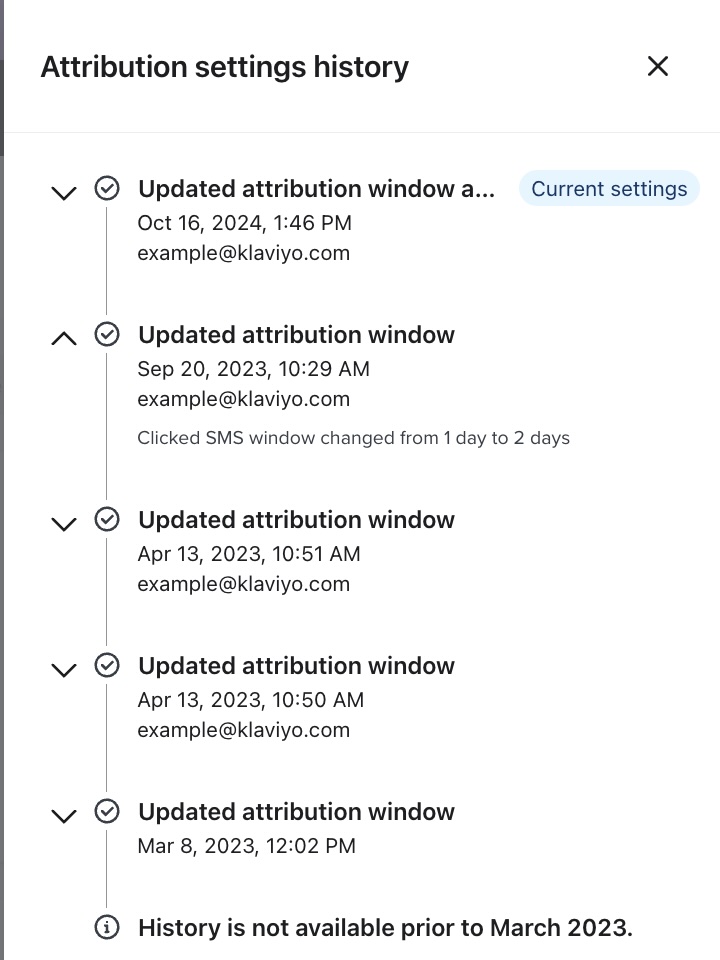Click the Mar 8, 2023 entry title

[x=296, y=812]
